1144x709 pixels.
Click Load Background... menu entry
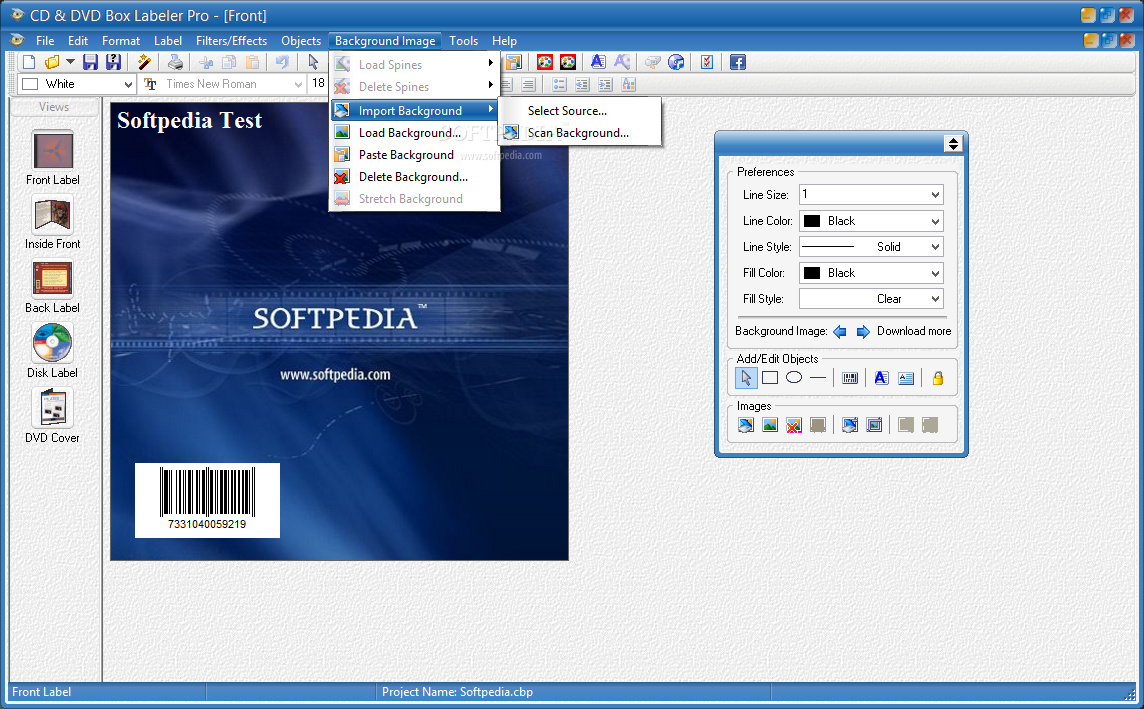pos(414,133)
